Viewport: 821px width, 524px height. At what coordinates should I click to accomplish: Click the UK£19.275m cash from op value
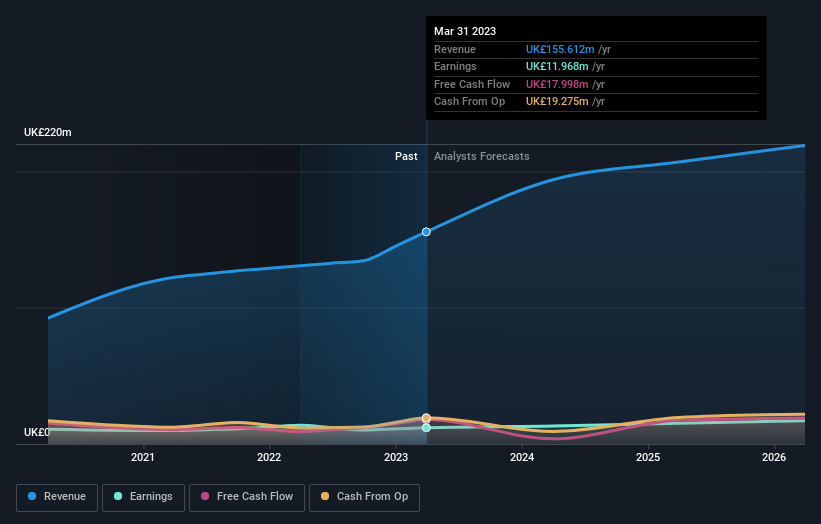pyautogui.click(x=557, y=102)
